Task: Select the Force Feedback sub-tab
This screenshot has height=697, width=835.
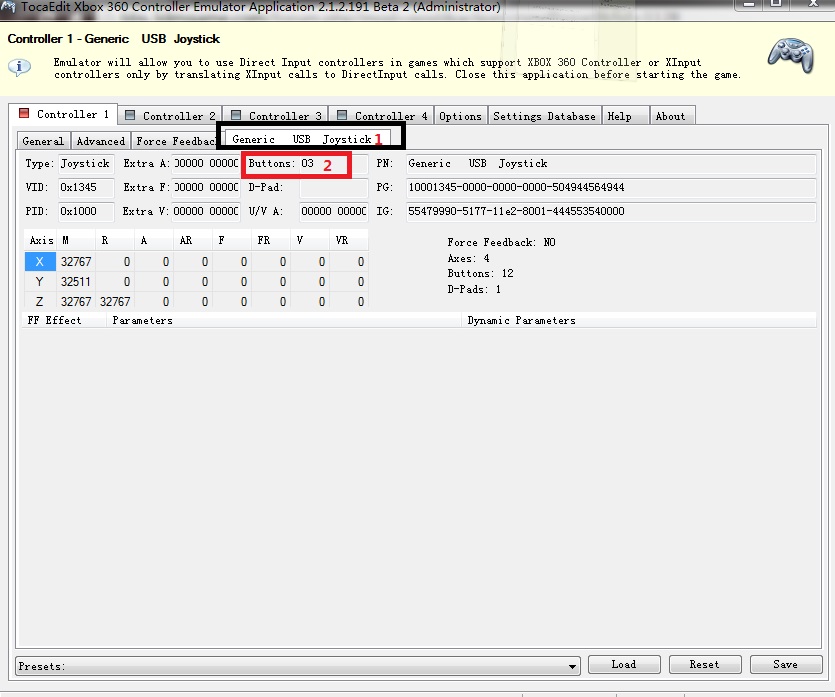Action: click(175, 141)
